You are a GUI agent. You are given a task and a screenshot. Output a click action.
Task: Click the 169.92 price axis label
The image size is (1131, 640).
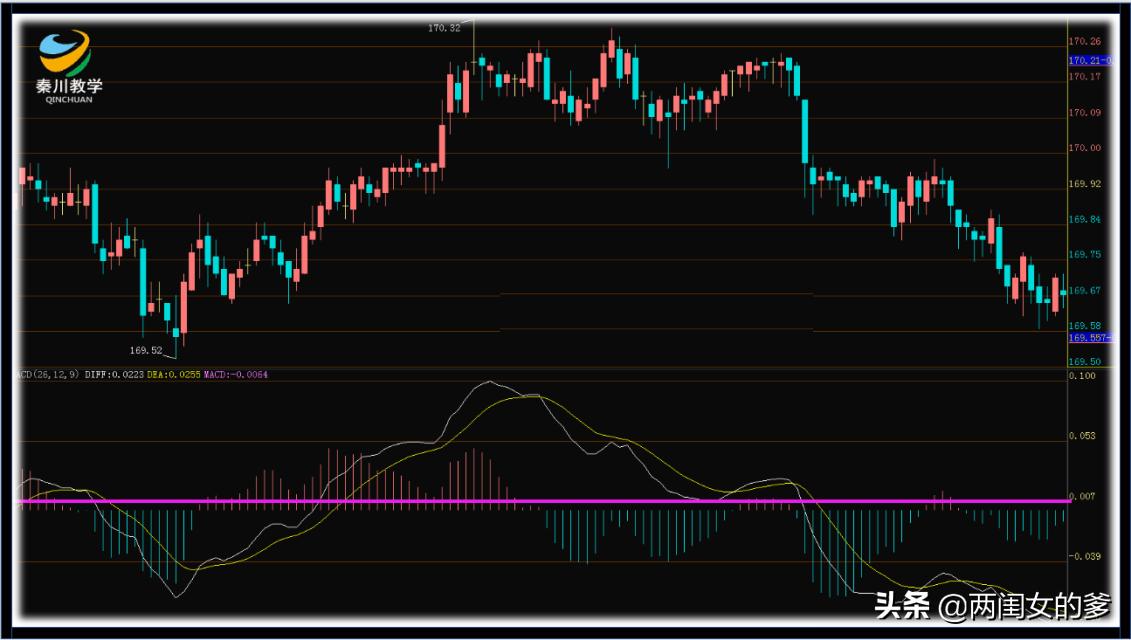1085,183
